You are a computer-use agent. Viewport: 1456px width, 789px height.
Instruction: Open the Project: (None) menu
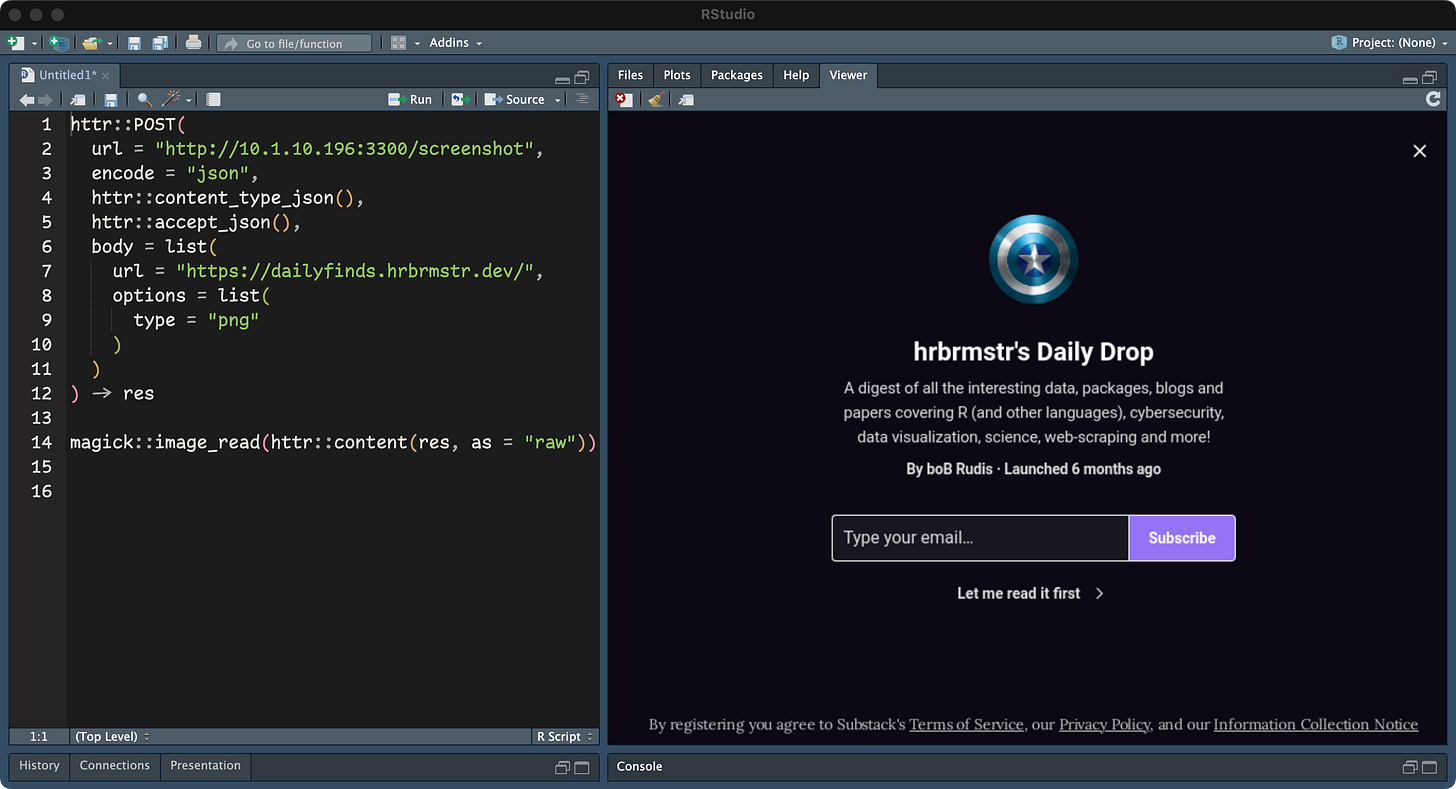point(1391,43)
